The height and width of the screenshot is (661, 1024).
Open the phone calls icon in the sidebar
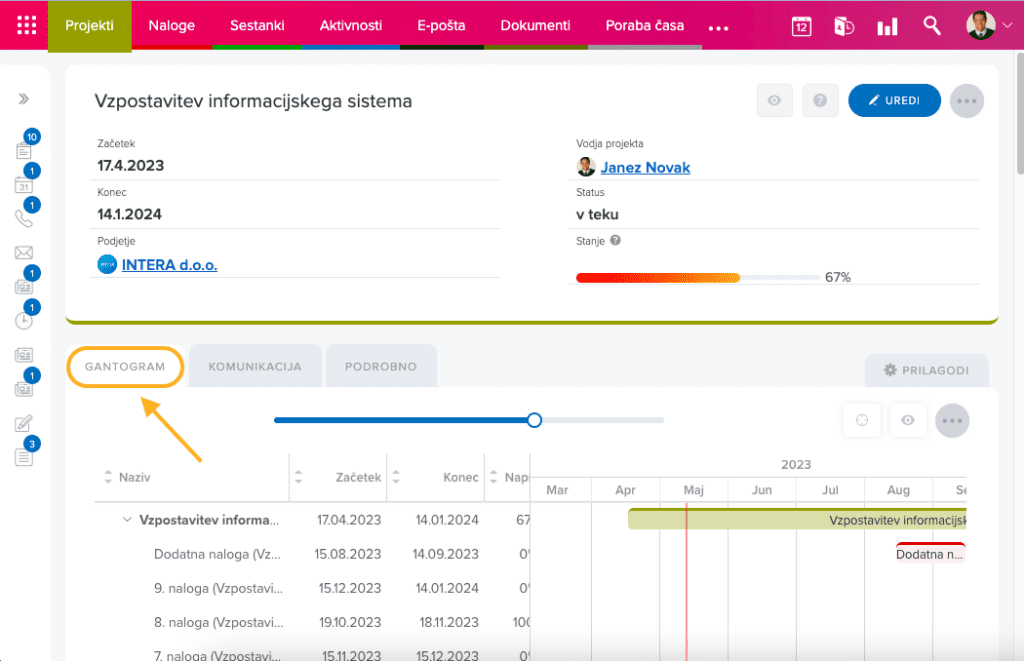[x=24, y=218]
